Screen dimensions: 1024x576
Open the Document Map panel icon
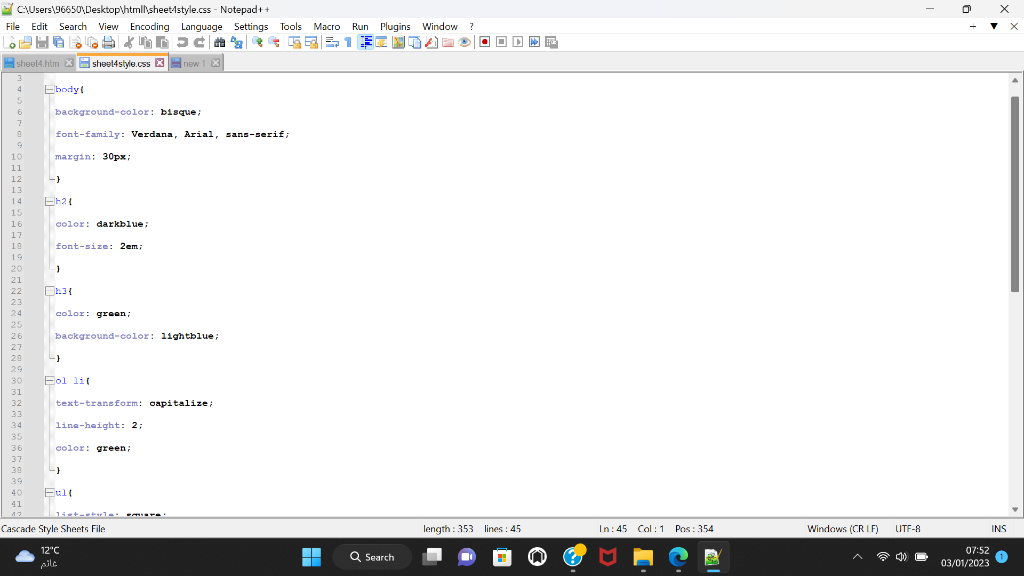(x=399, y=41)
